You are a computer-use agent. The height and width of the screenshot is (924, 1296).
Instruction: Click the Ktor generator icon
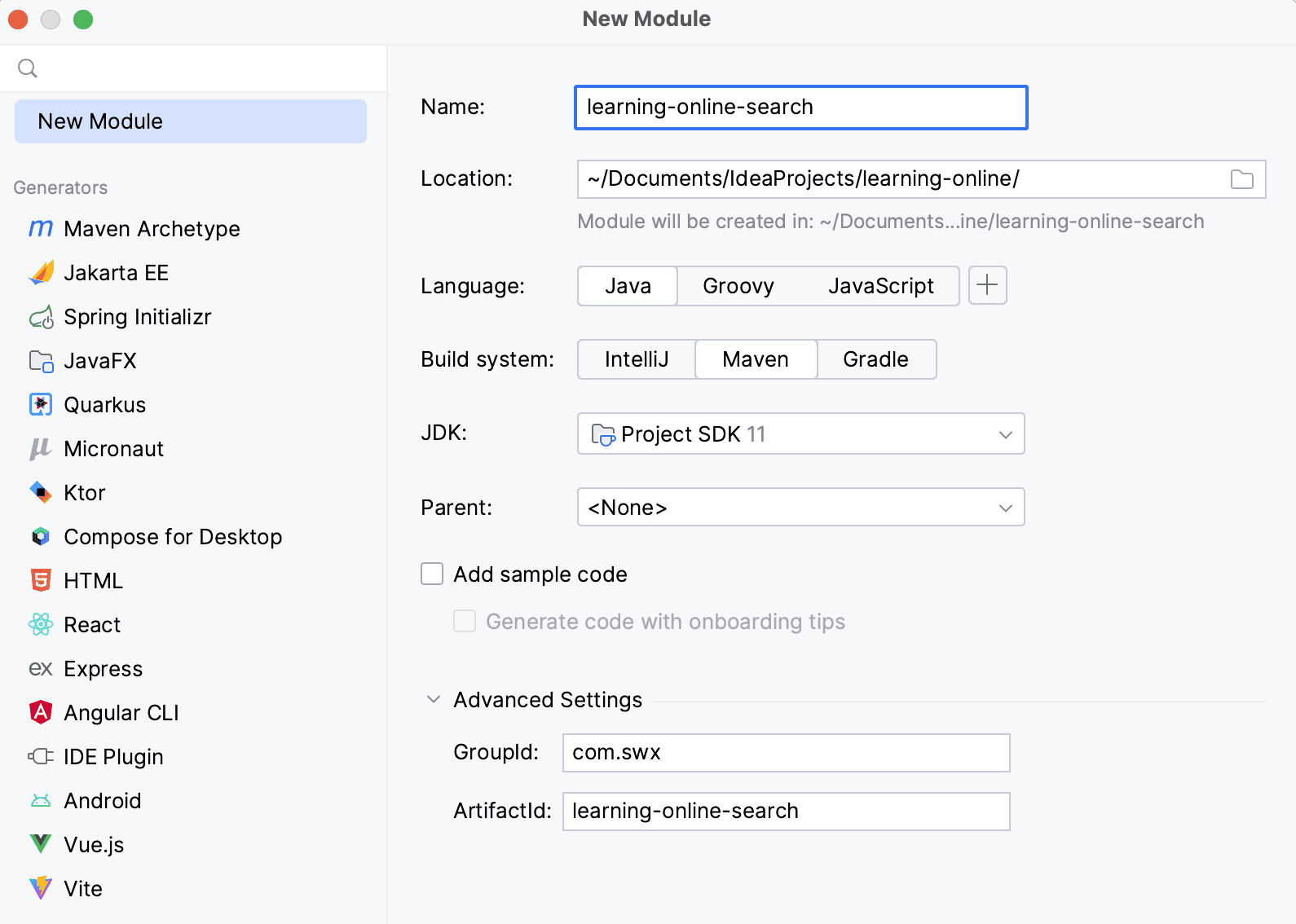pos(41,493)
